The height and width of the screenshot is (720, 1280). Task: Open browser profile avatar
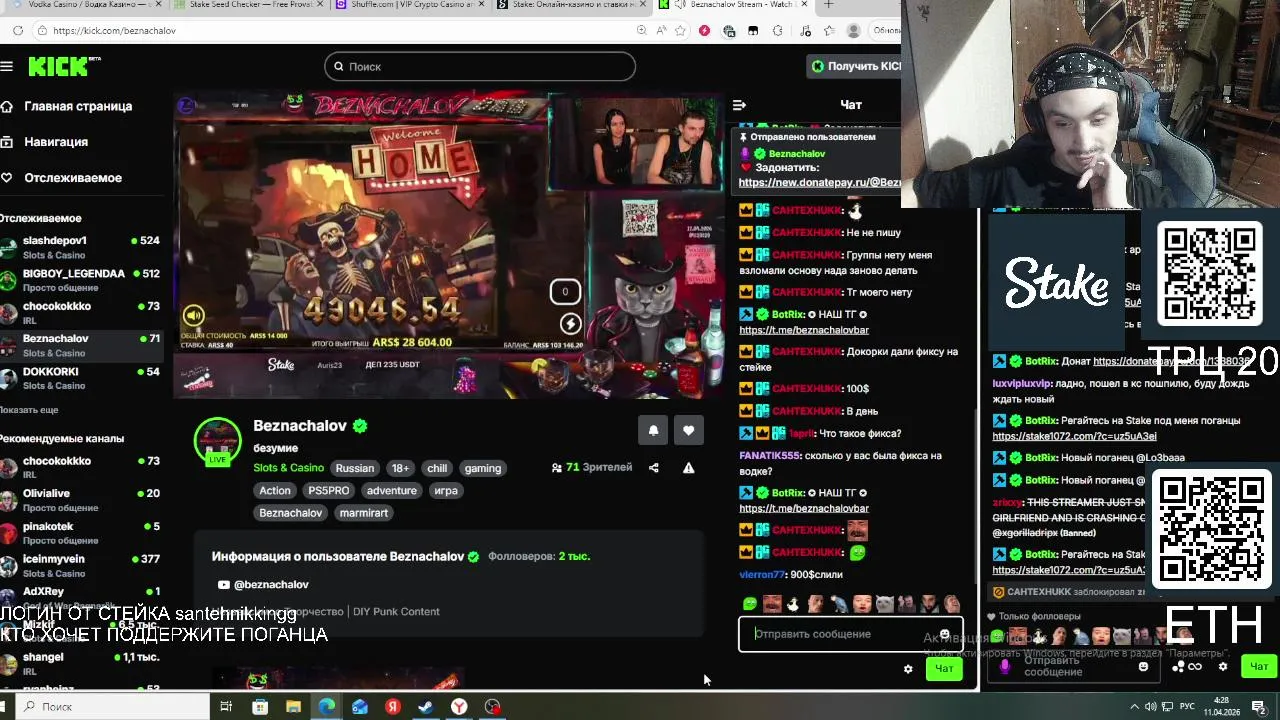(x=853, y=30)
